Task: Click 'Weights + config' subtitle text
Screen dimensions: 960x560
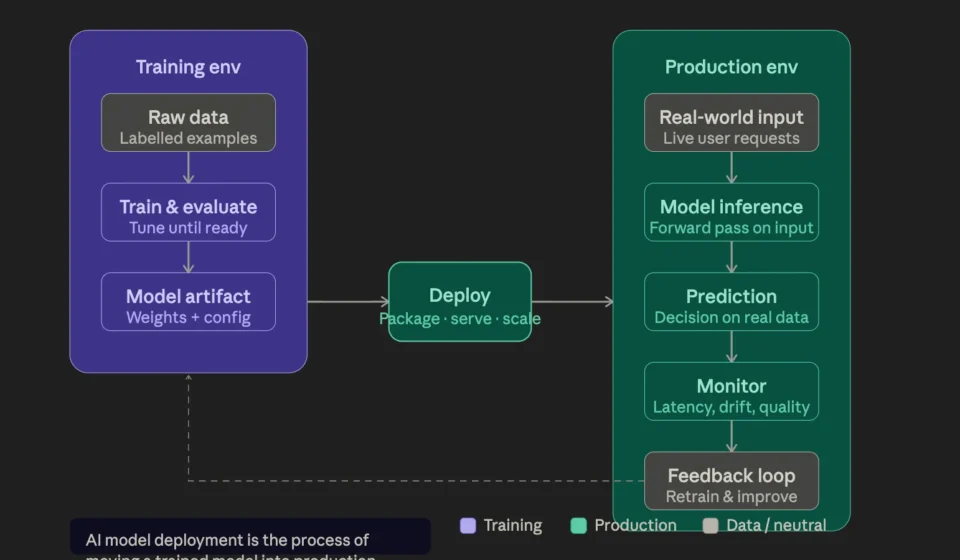Action: 188,318
